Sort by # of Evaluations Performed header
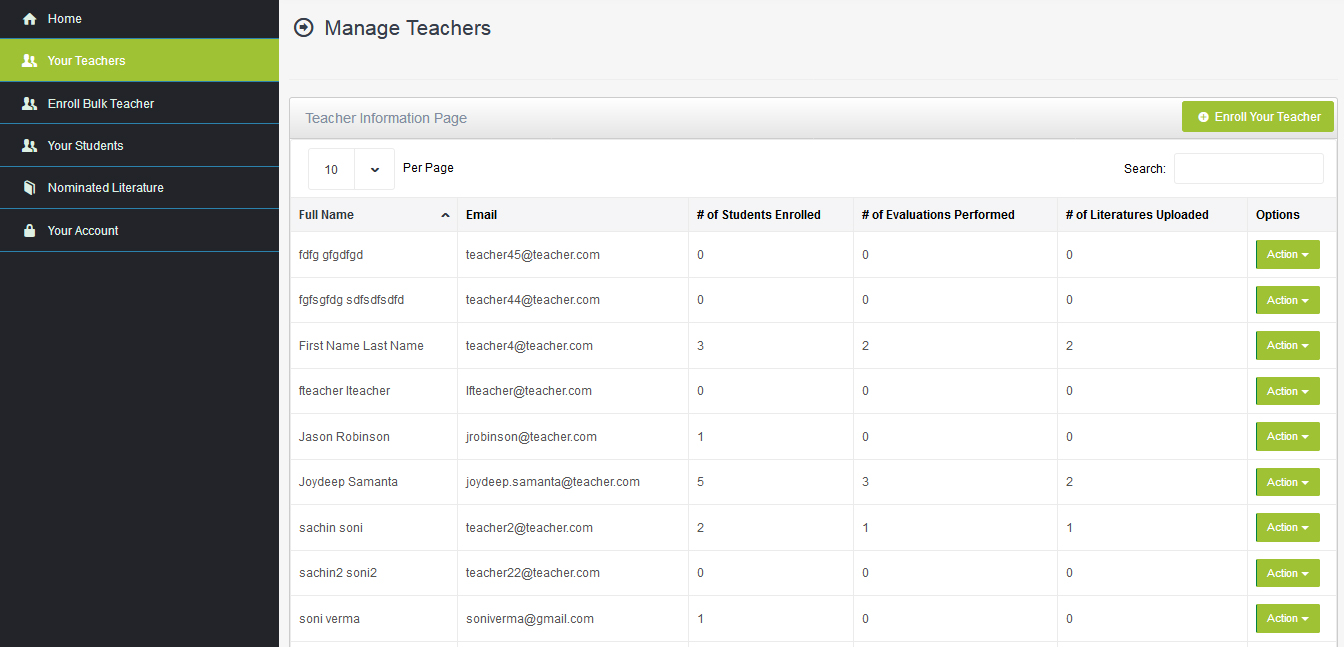This screenshot has width=1344, height=647. [x=955, y=215]
